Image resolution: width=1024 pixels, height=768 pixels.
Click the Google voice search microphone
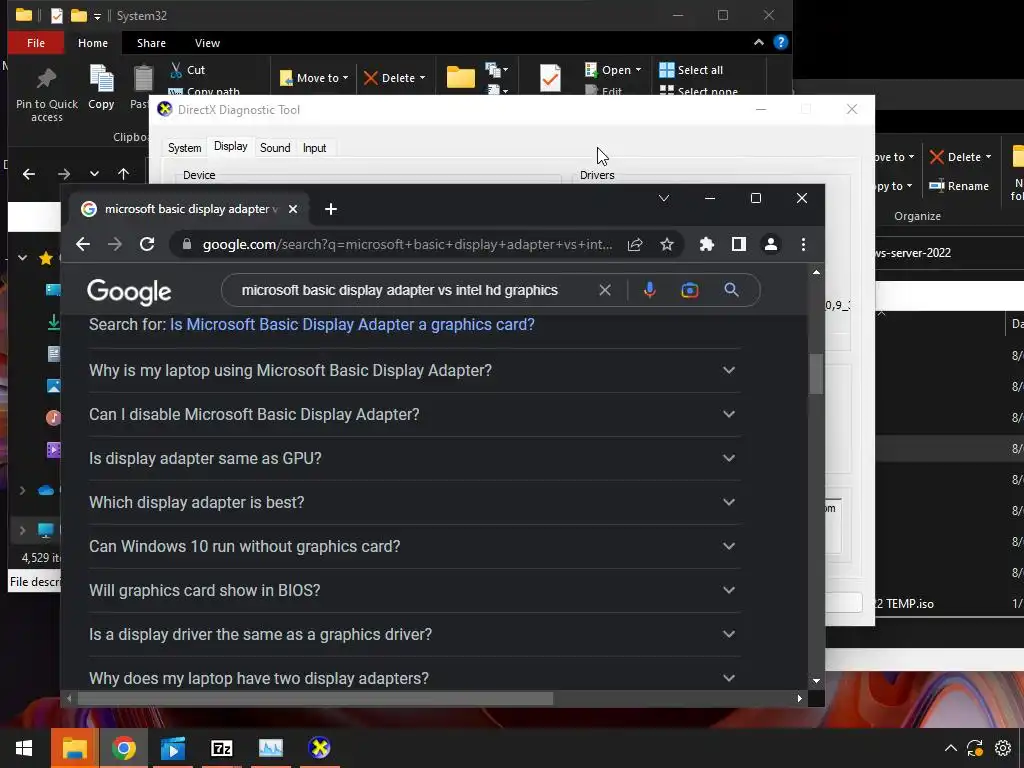tap(649, 290)
